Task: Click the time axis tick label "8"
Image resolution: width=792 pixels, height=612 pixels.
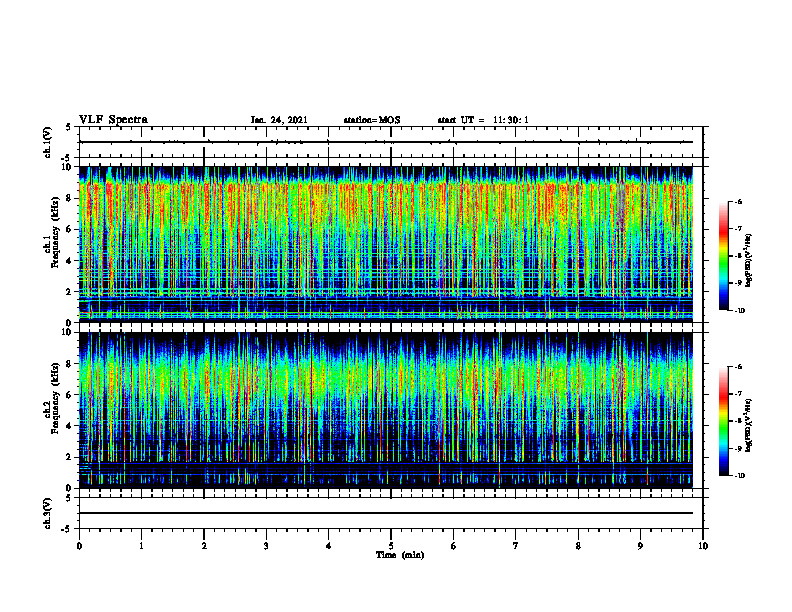Action: pos(578,546)
